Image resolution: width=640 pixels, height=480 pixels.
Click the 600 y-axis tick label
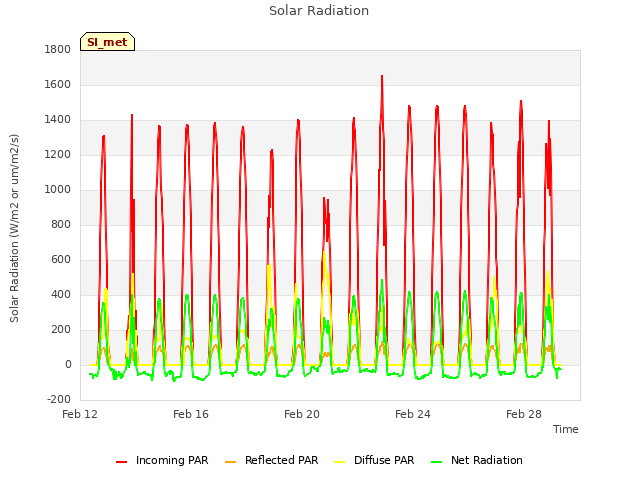(x=61, y=260)
